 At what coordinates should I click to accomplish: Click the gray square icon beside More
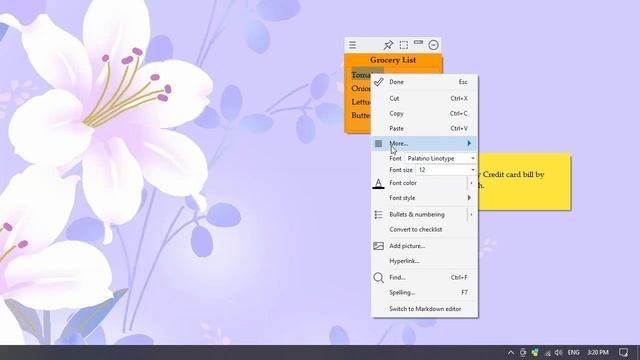pos(378,143)
